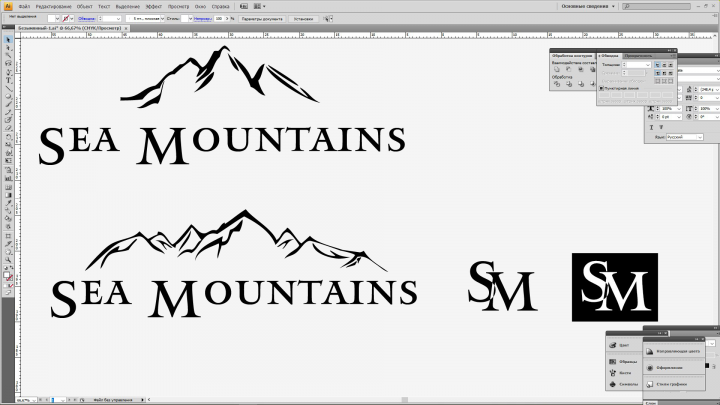The image size is (720, 405).
Task: Click the fill color box in toolbox
Action: (6, 276)
